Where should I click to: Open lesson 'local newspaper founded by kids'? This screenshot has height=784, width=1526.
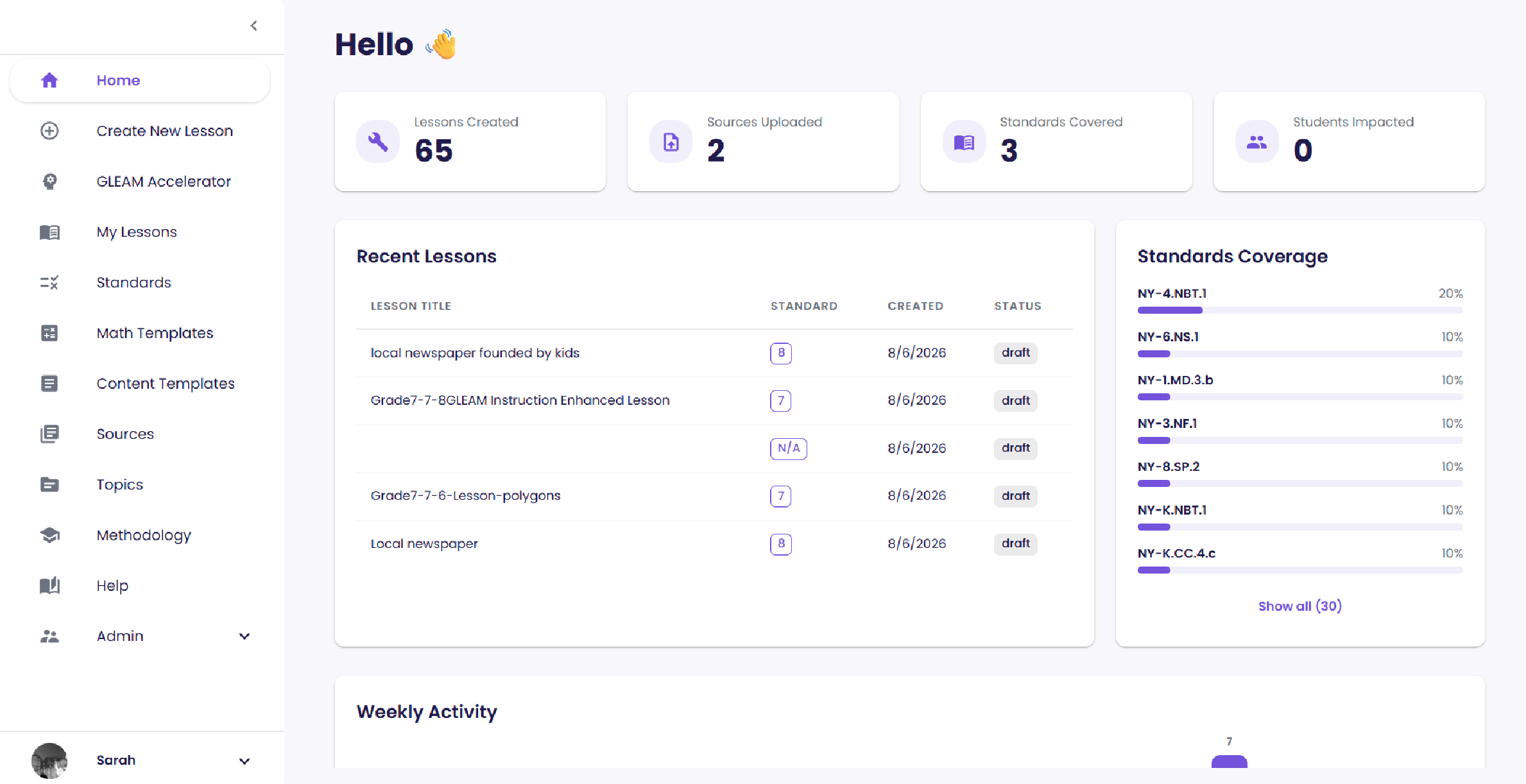pos(475,353)
